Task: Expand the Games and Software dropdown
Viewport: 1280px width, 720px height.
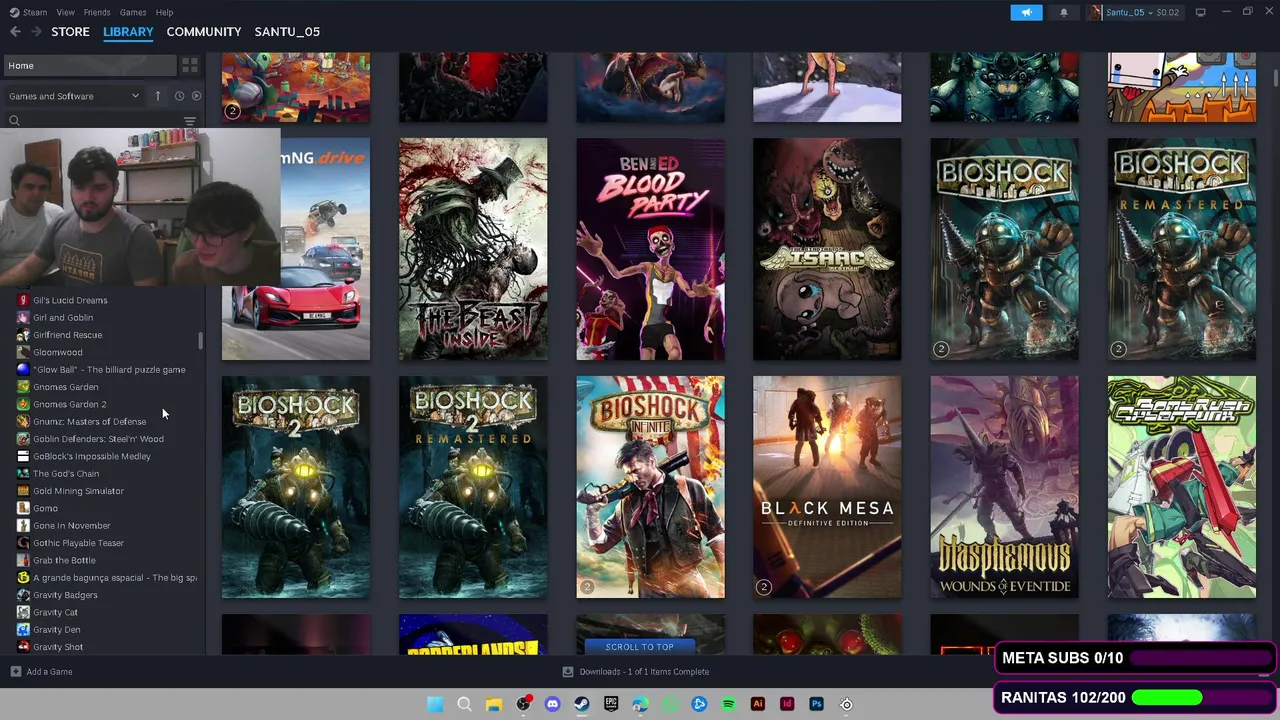Action: point(74,96)
